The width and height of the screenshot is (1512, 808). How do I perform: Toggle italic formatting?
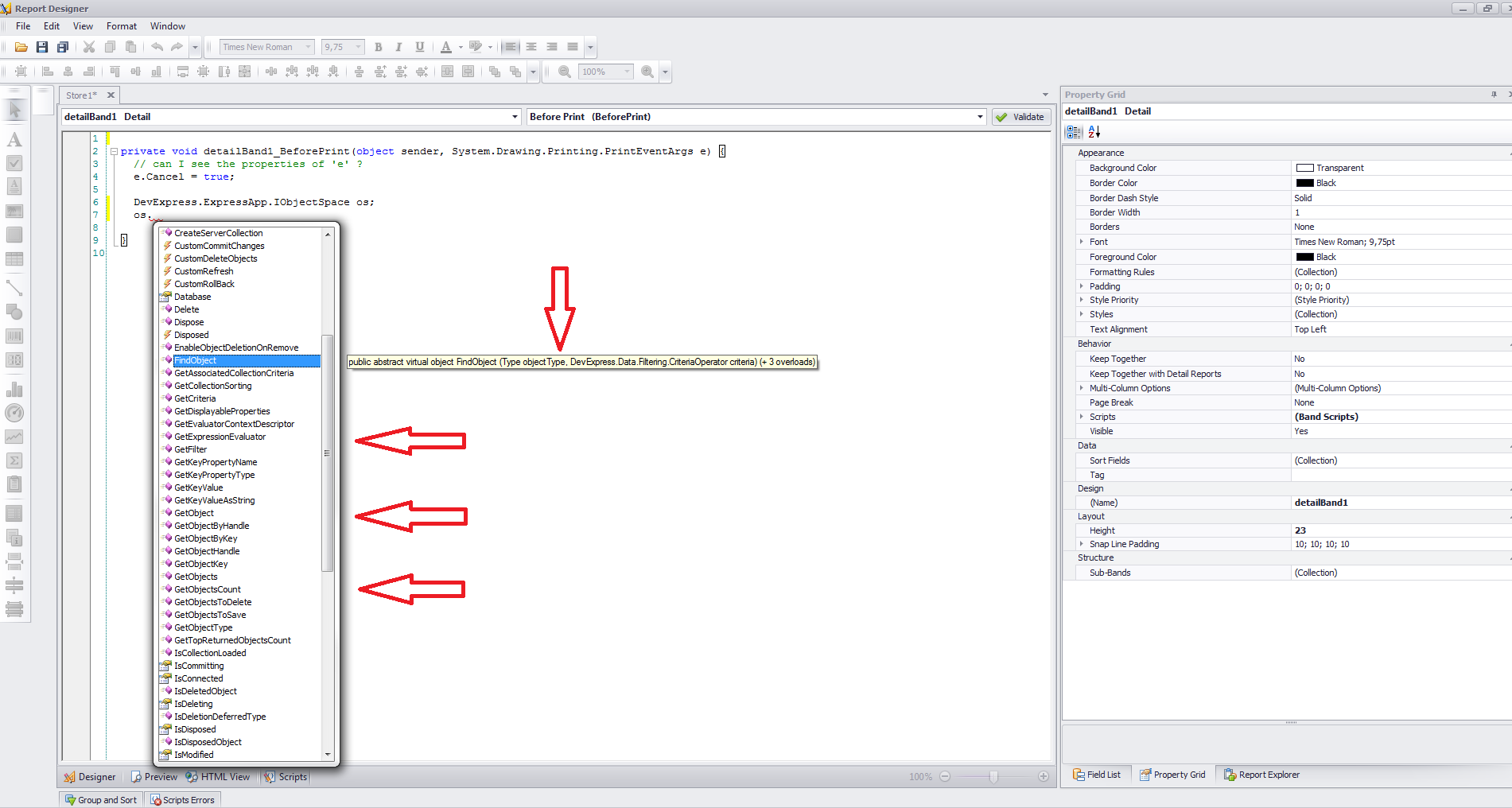tap(399, 47)
